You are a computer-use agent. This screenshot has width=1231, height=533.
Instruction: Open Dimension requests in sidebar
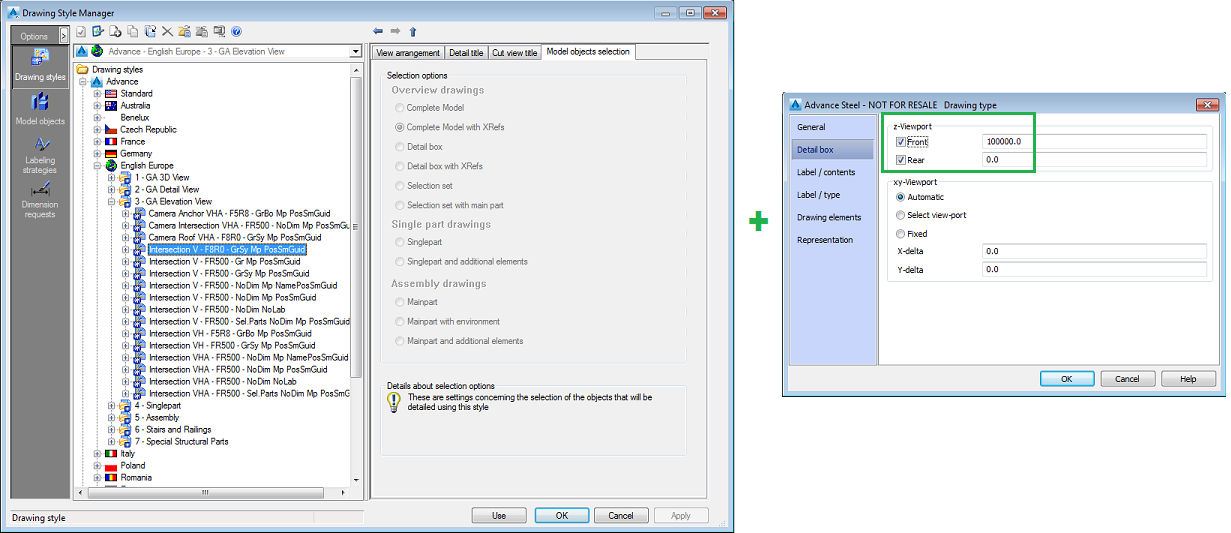40,199
